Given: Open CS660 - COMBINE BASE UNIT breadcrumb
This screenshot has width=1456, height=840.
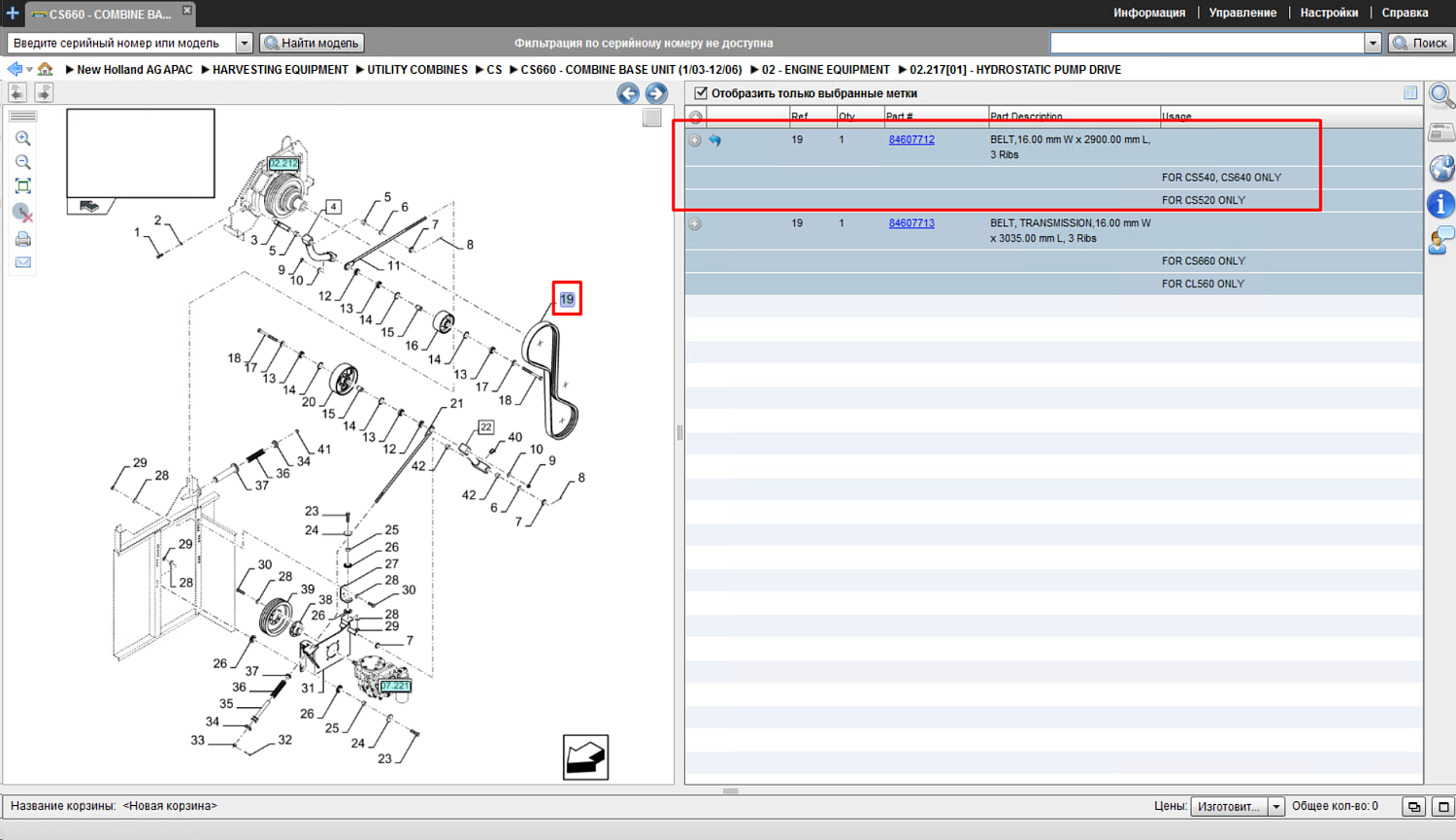Looking at the screenshot, I should (631, 70).
